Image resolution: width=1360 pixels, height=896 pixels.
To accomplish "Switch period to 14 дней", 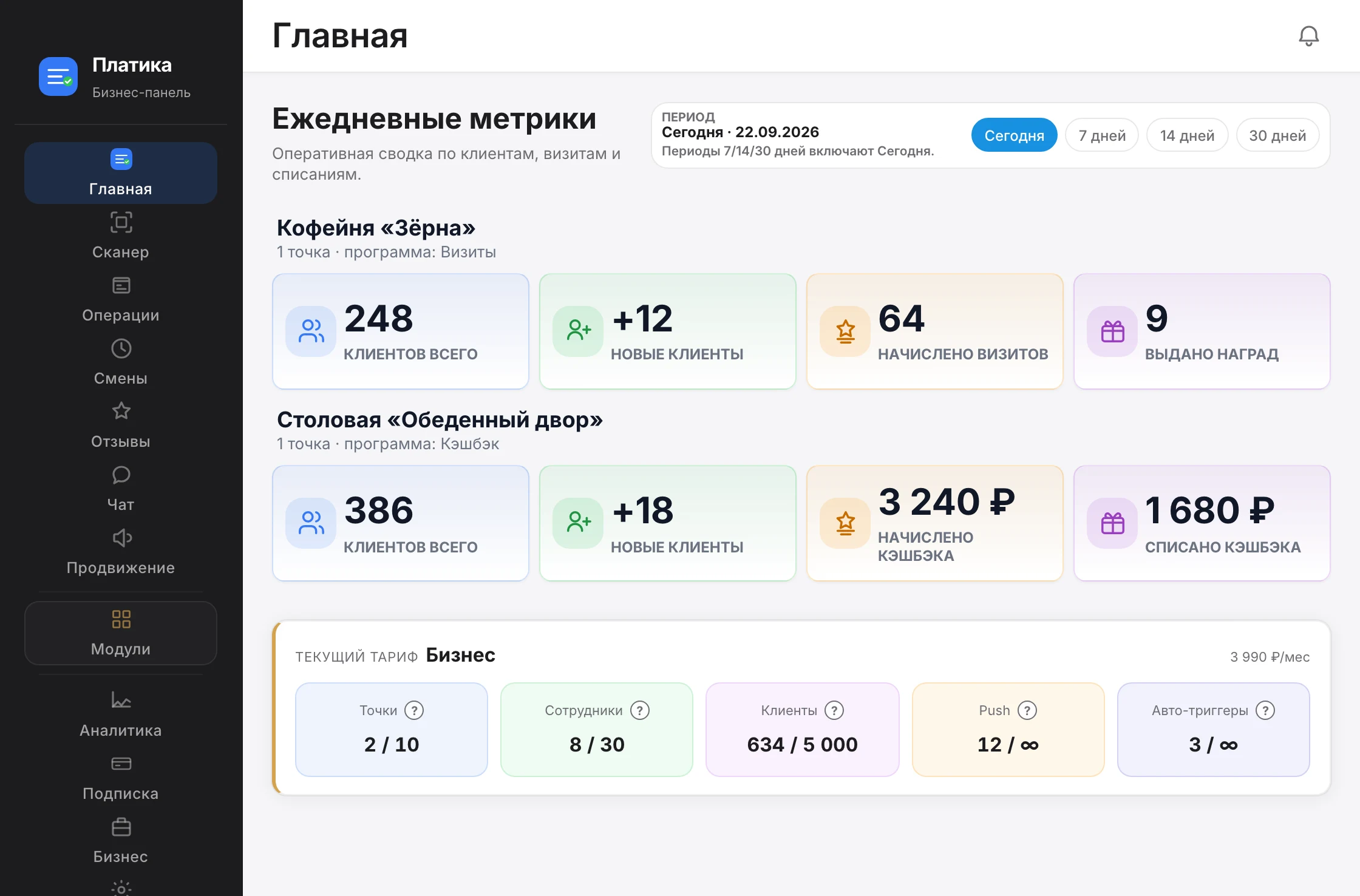I will click(1187, 135).
